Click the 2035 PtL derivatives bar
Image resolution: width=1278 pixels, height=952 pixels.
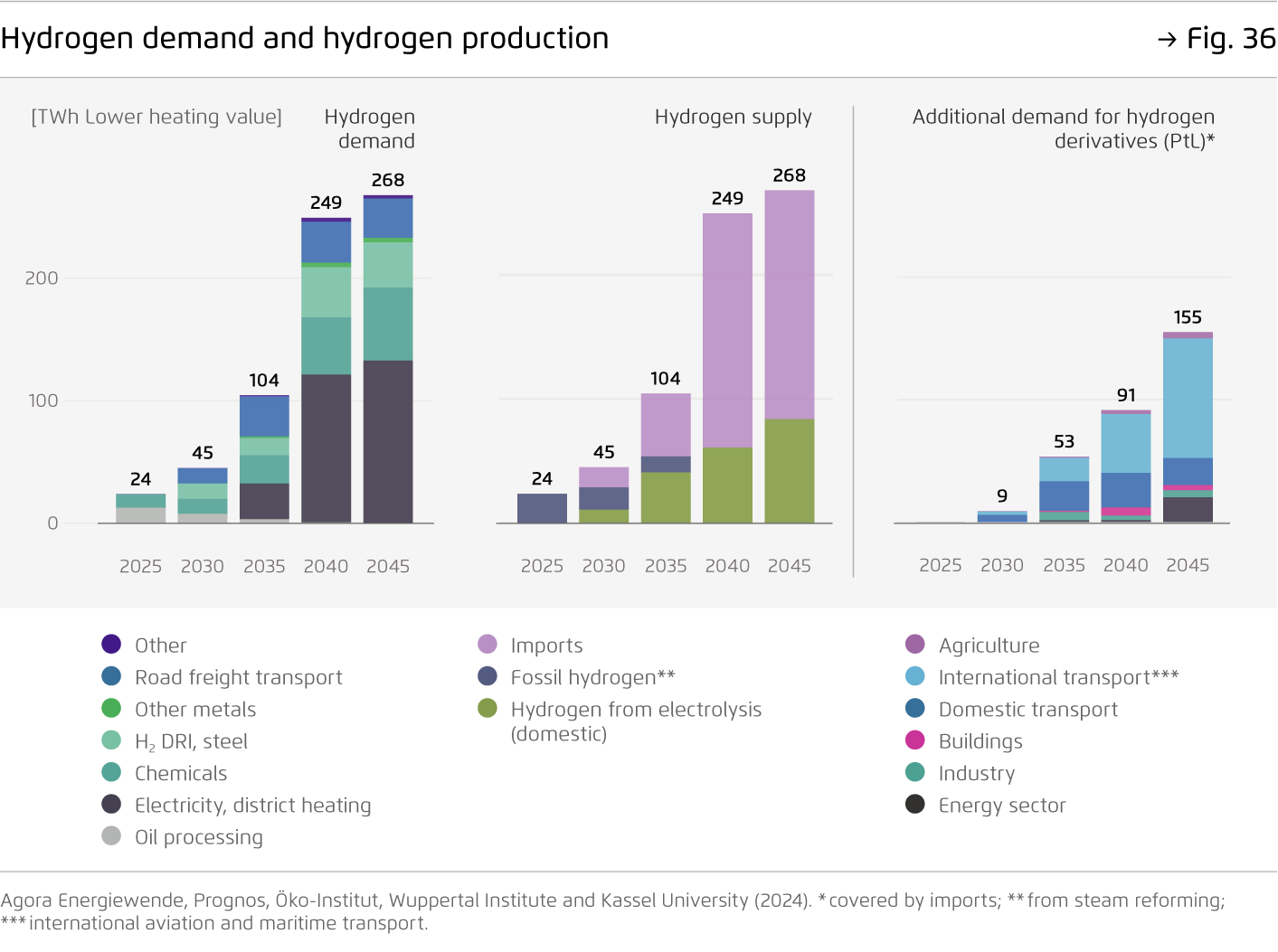[x=1064, y=490]
